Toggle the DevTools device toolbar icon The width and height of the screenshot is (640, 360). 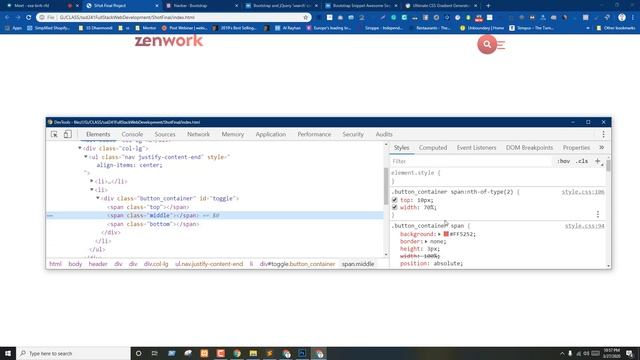pyautogui.click(x=67, y=134)
